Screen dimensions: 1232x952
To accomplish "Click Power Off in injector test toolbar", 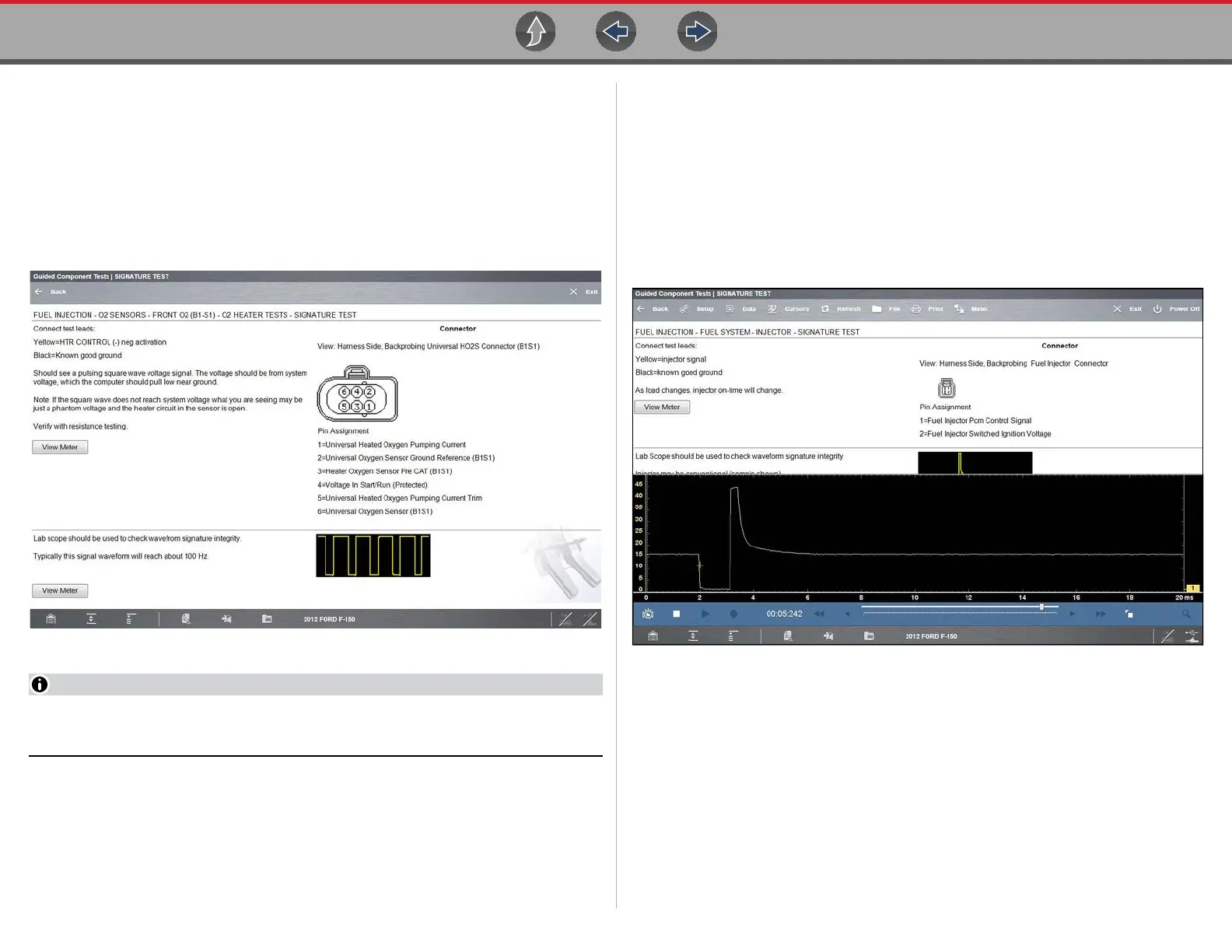I will 1176,309.
